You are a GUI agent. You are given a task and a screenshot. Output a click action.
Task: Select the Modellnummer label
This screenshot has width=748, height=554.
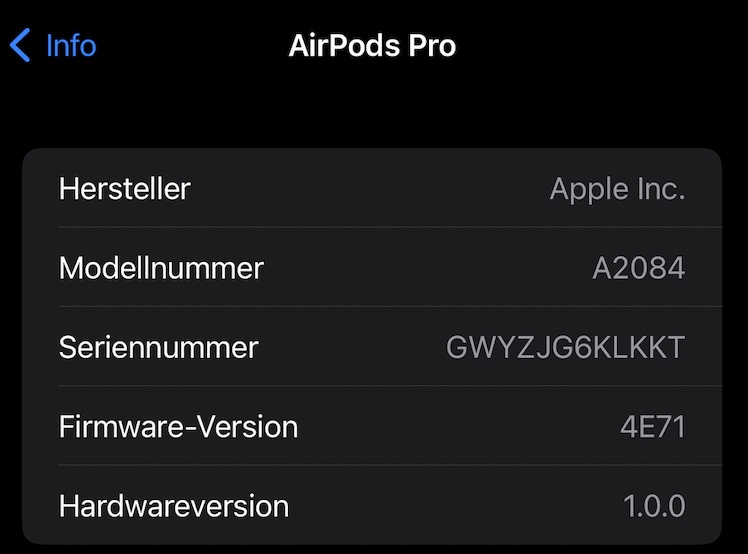point(161,267)
